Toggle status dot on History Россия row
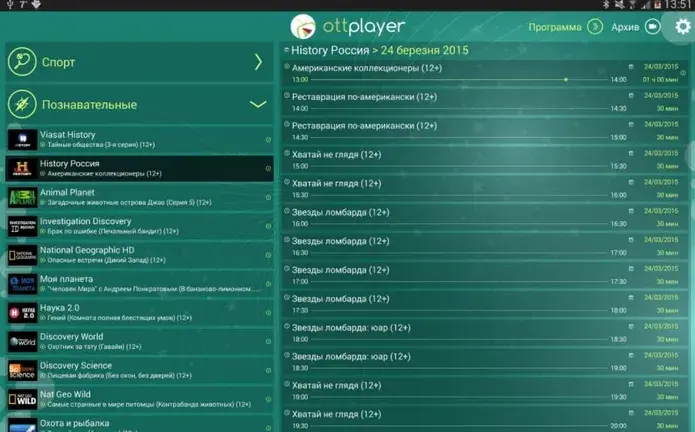695x432 pixels. (268, 168)
